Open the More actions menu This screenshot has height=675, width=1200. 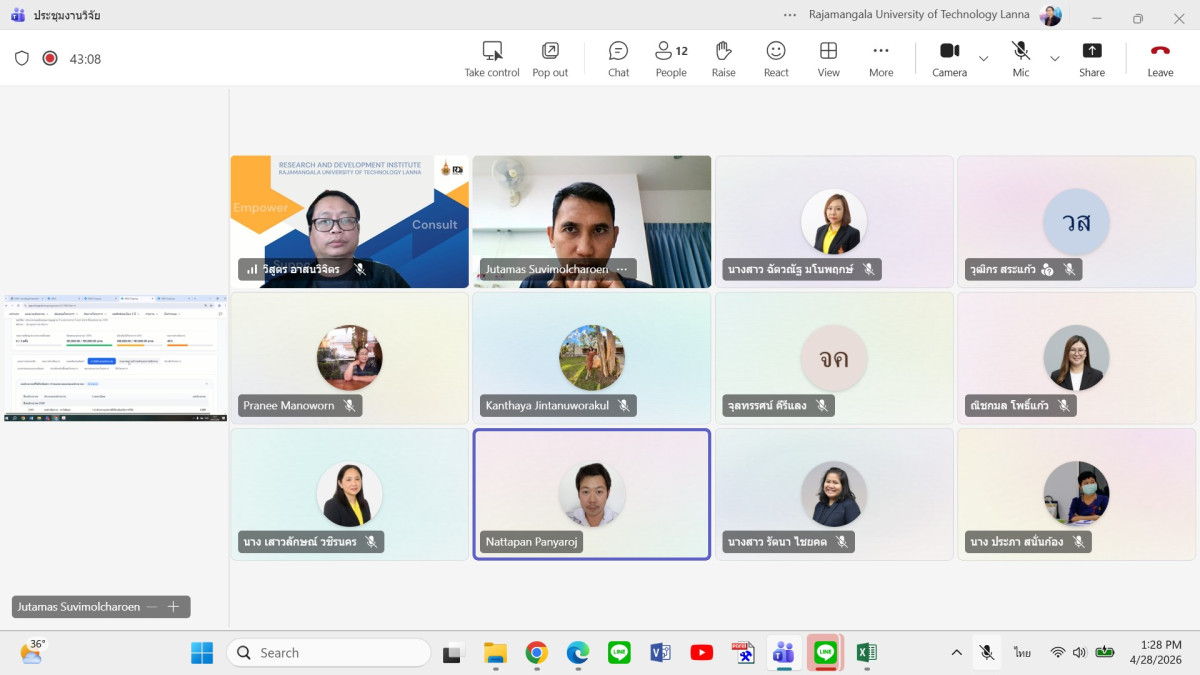coord(881,58)
